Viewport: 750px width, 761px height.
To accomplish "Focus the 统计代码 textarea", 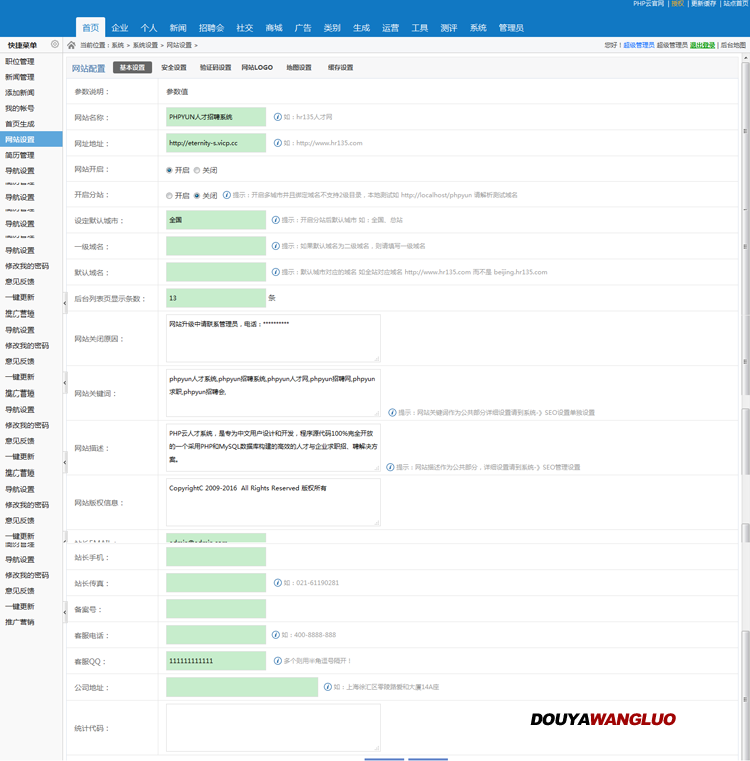I will 273,728.
